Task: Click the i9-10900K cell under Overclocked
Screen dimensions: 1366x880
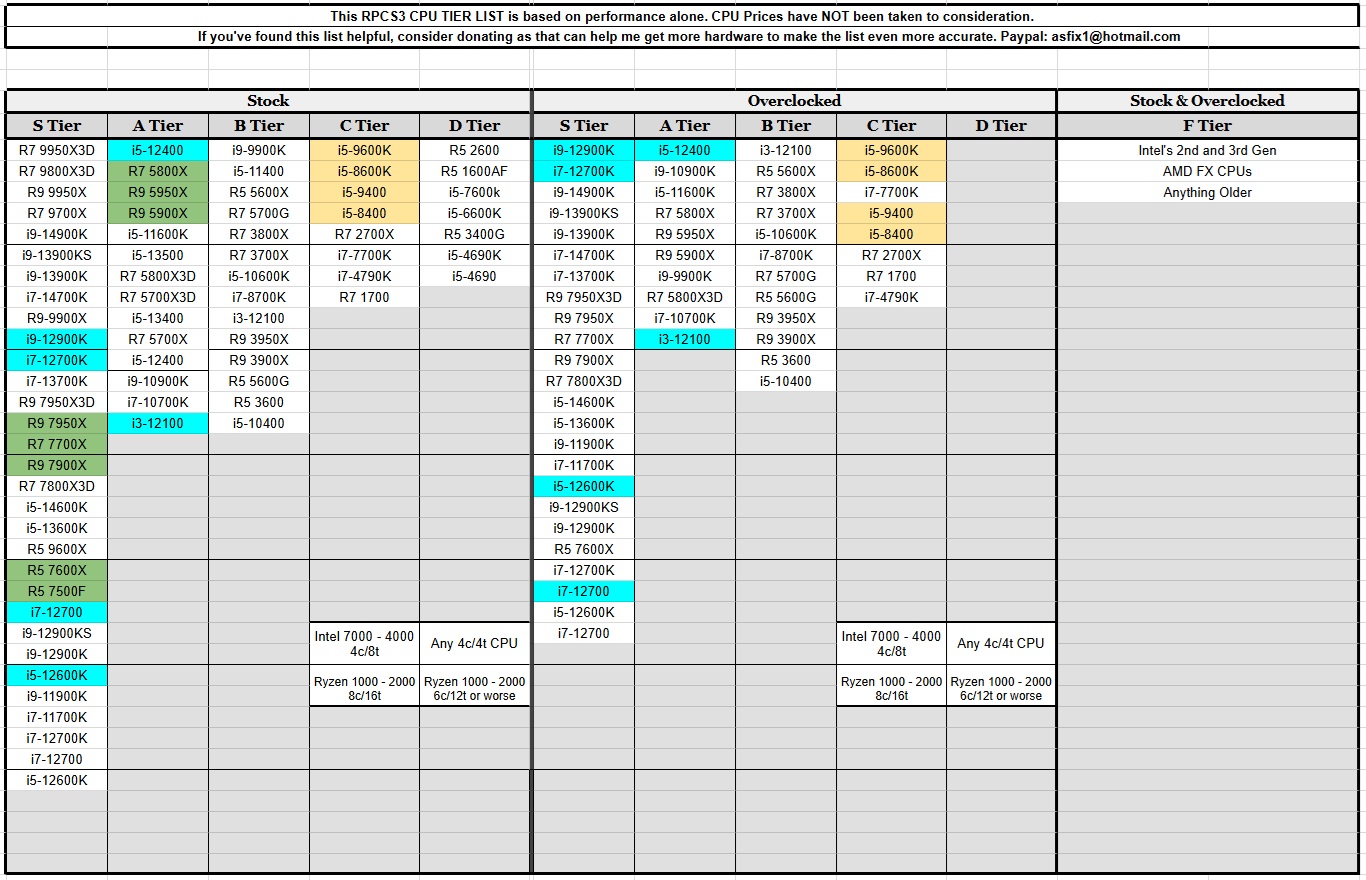Action: [685, 171]
